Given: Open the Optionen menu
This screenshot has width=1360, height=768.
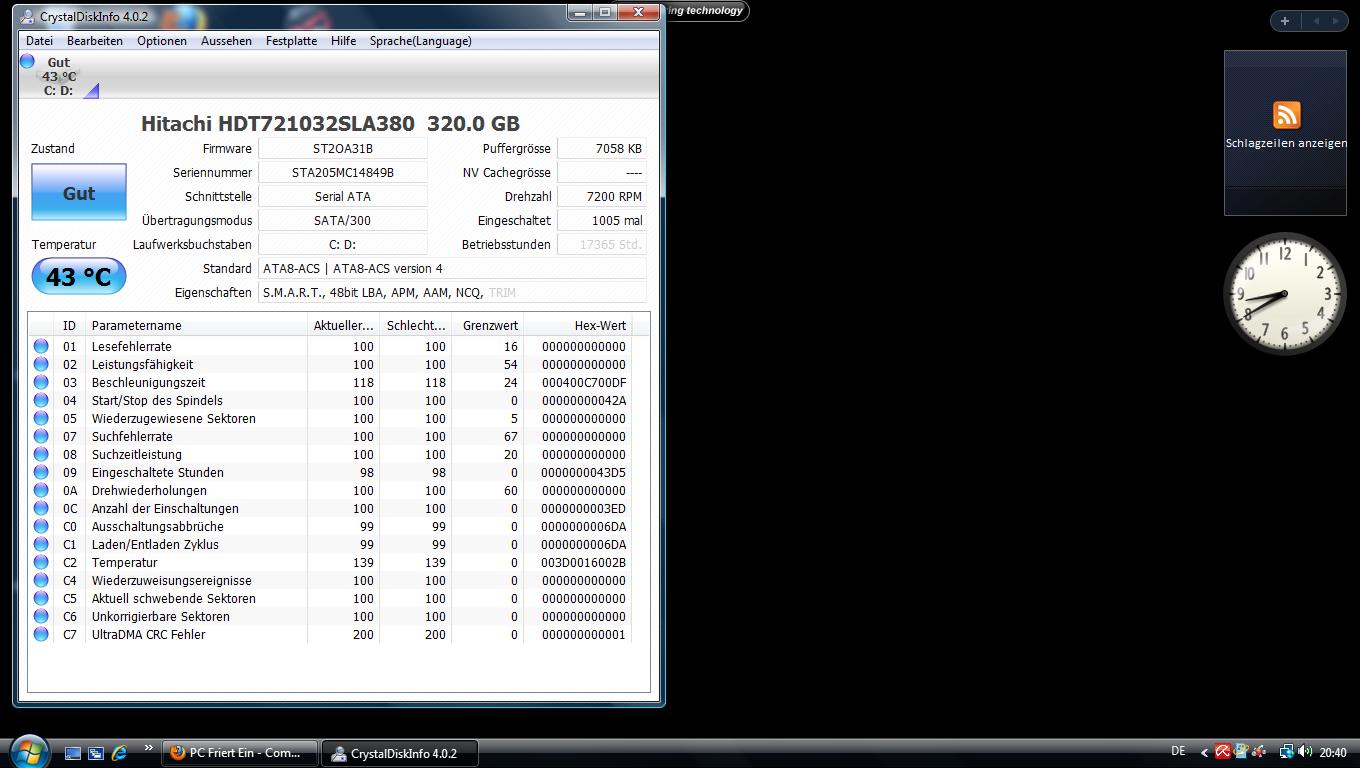Looking at the screenshot, I should pos(162,41).
